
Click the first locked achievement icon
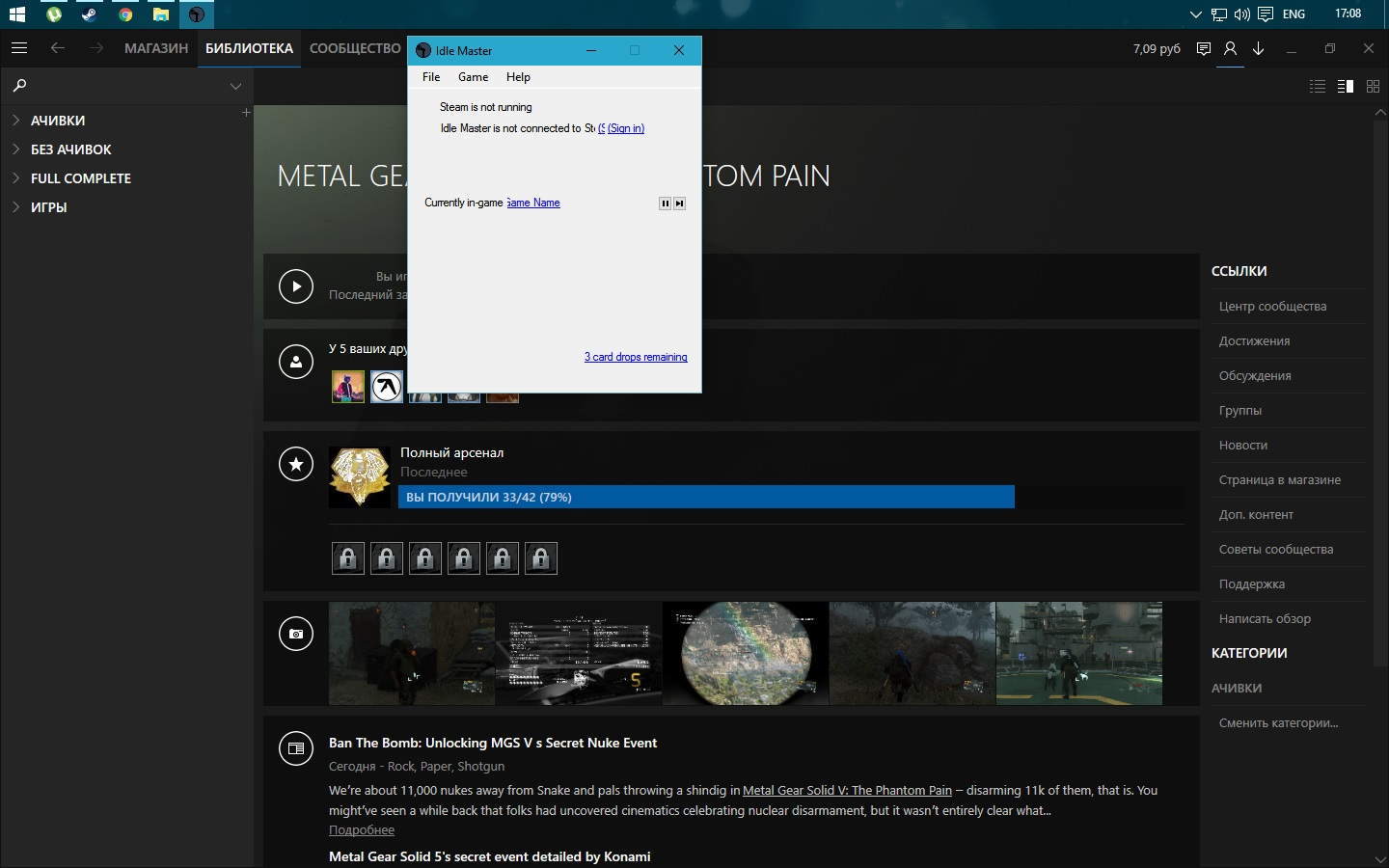click(x=348, y=558)
